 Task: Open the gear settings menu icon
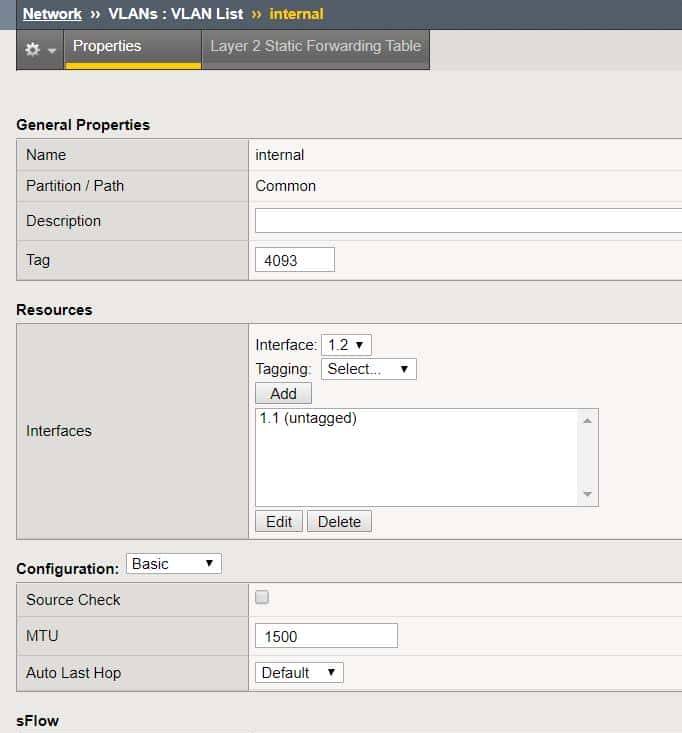pos(40,48)
